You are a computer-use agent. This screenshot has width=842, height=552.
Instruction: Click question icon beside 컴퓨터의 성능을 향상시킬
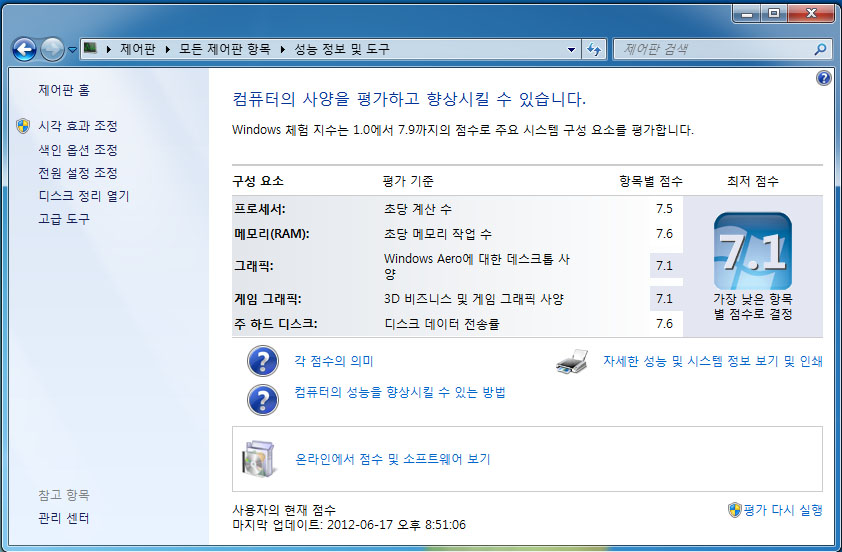click(263, 400)
